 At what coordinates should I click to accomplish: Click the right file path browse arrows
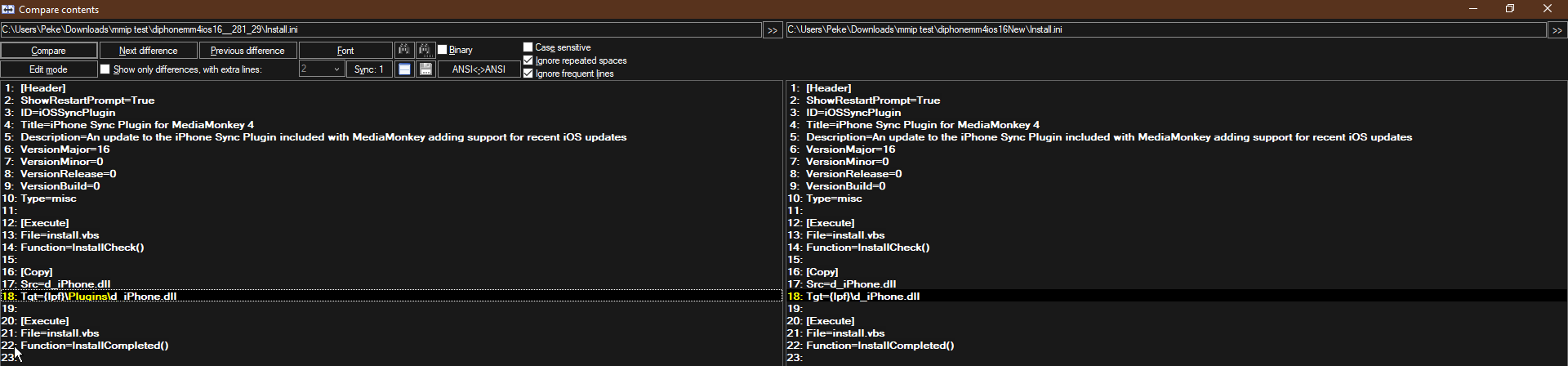[x=1557, y=30]
